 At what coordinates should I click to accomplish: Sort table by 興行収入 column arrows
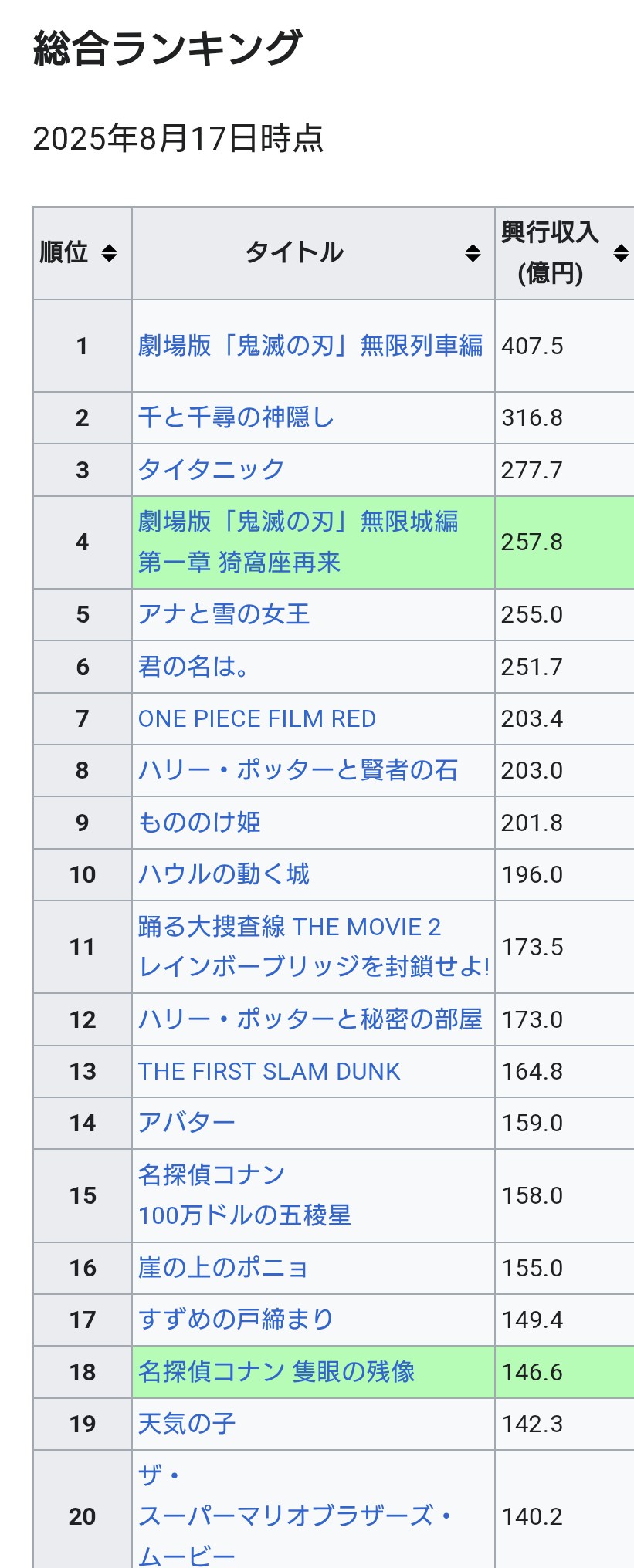(x=620, y=253)
